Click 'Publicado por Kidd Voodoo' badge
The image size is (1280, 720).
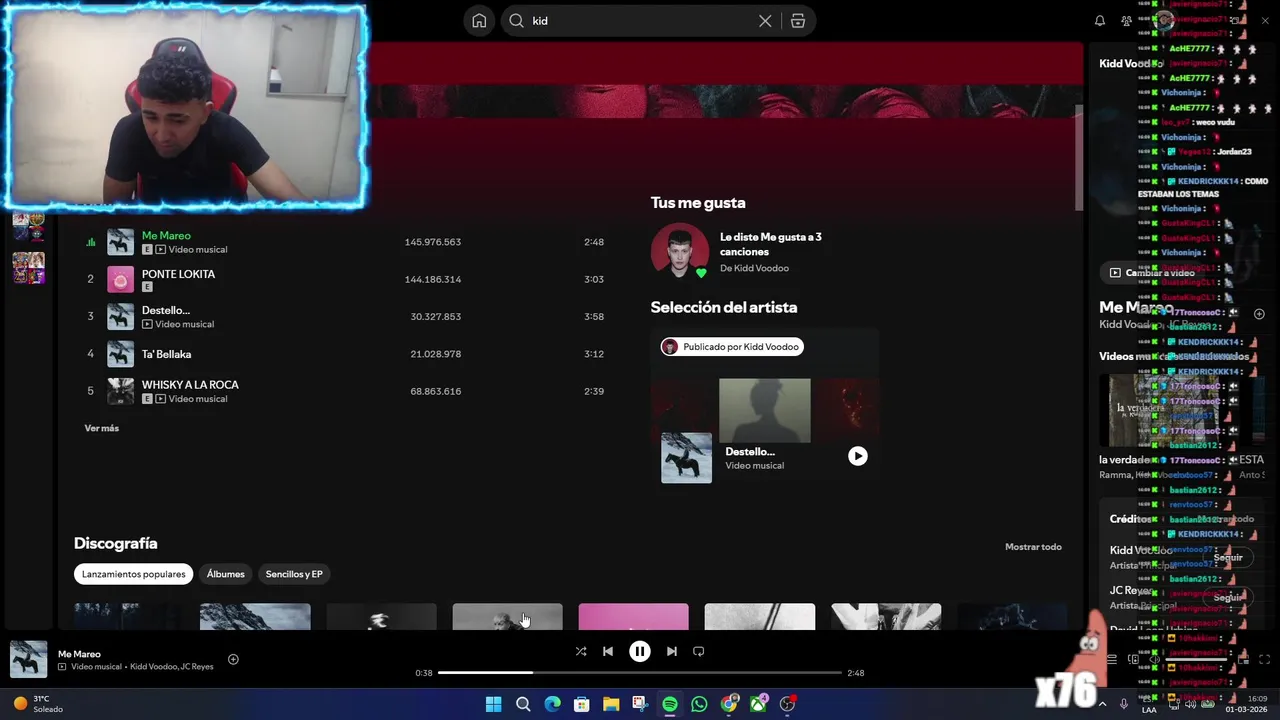click(x=732, y=347)
